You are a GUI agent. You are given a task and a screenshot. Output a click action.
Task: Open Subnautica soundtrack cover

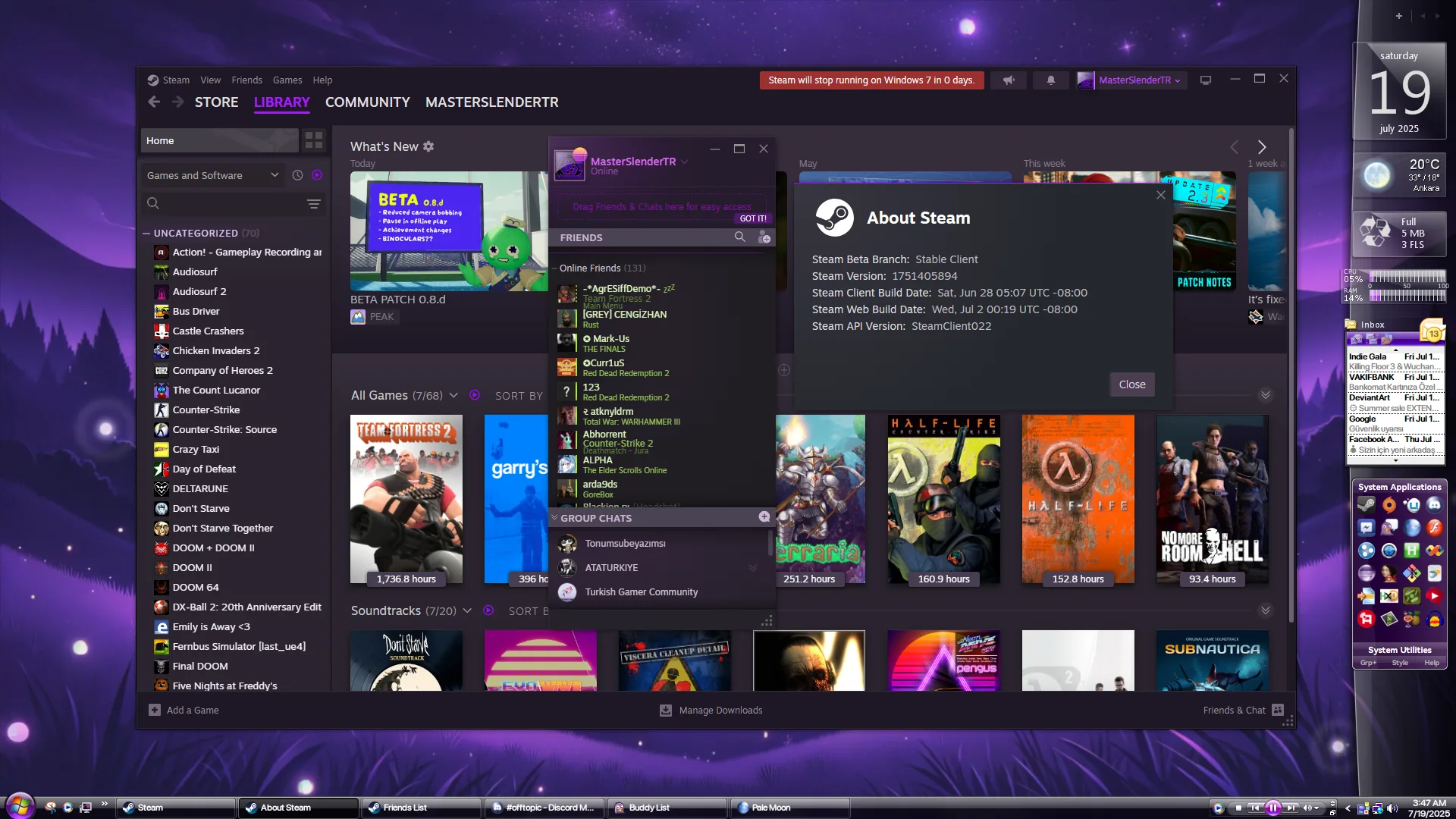tap(1212, 661)
